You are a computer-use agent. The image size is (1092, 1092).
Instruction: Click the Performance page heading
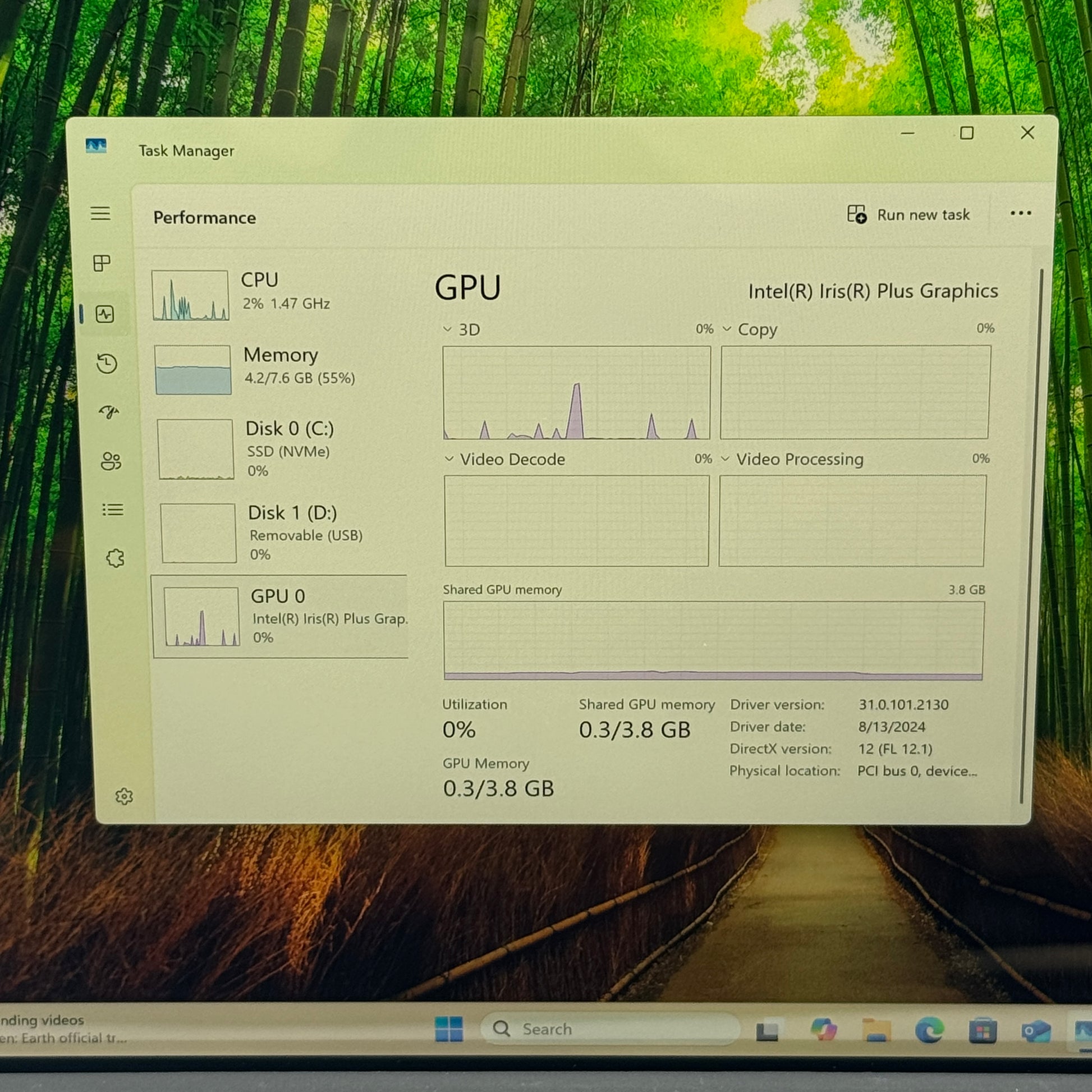coord(205,218)
